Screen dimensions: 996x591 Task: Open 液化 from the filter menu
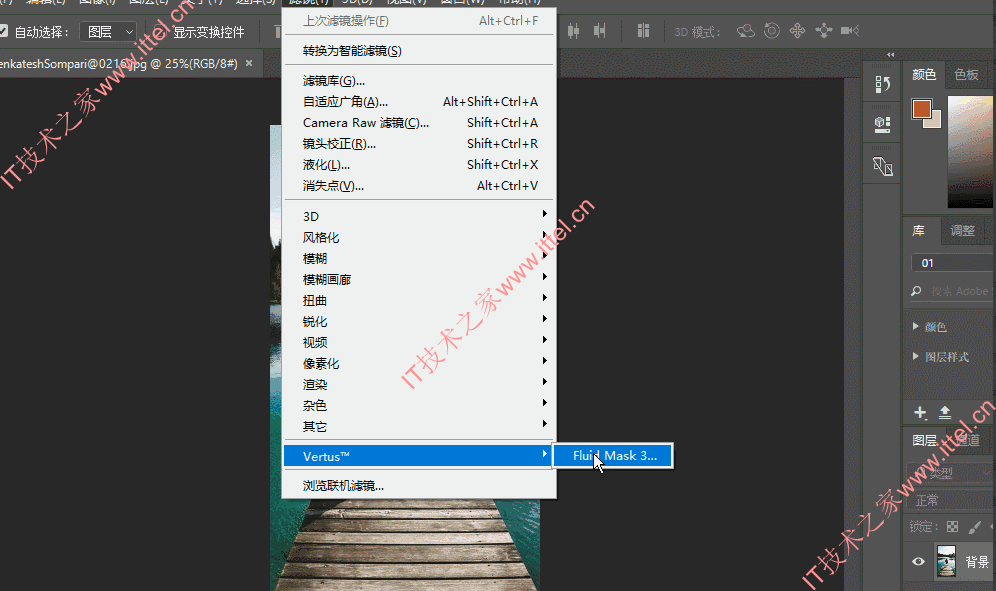(x=419, y=164)
